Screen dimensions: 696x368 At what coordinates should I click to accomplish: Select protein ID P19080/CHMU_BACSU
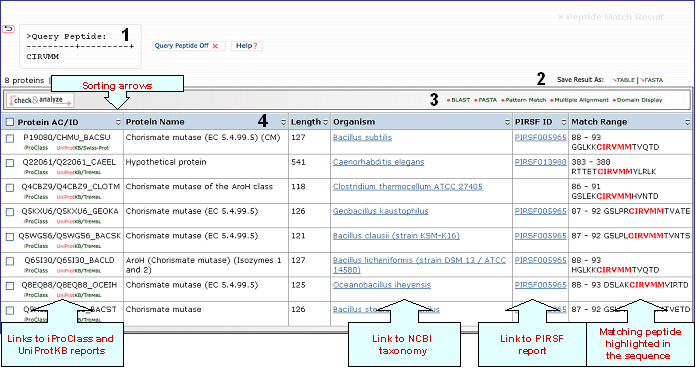tap(67, 138)
